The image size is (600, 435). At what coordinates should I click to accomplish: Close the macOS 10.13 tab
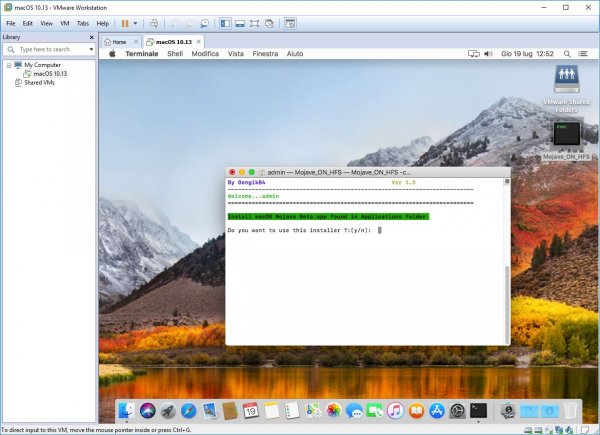[198, 41]
